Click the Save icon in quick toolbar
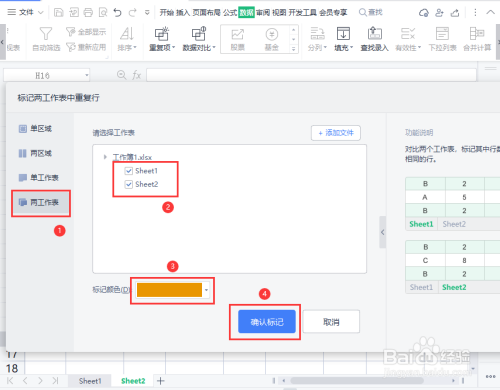The image size is (500, 390). tap(59, 13)
